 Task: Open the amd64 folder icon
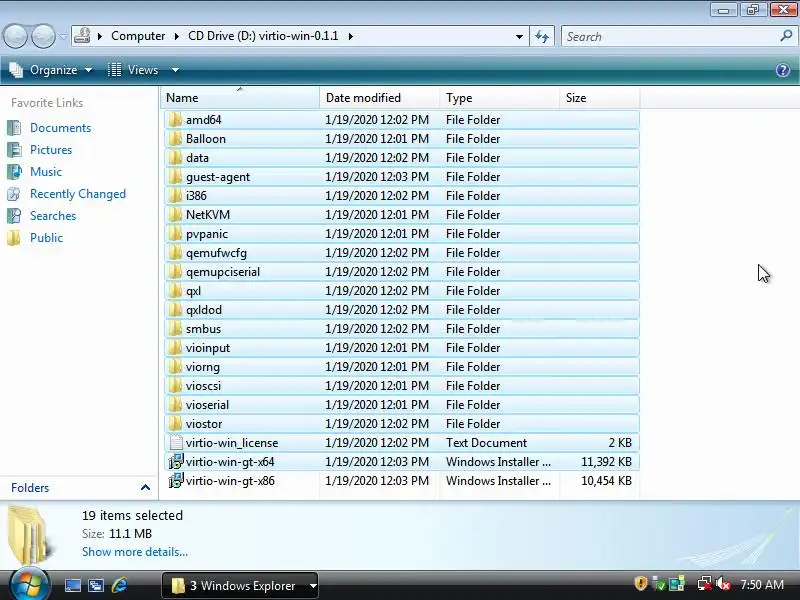(x=175, y=120)
